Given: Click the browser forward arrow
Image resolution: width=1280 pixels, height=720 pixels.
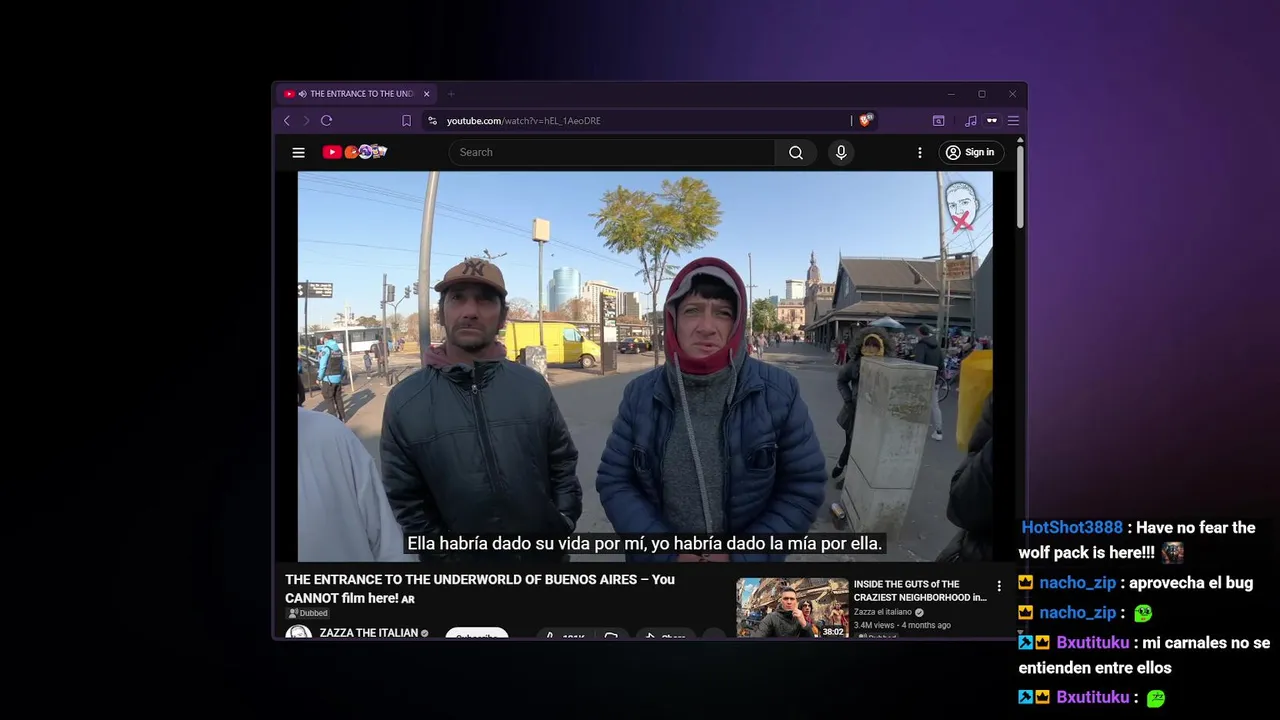Looking at the screenshot, I should click(306, 121).
